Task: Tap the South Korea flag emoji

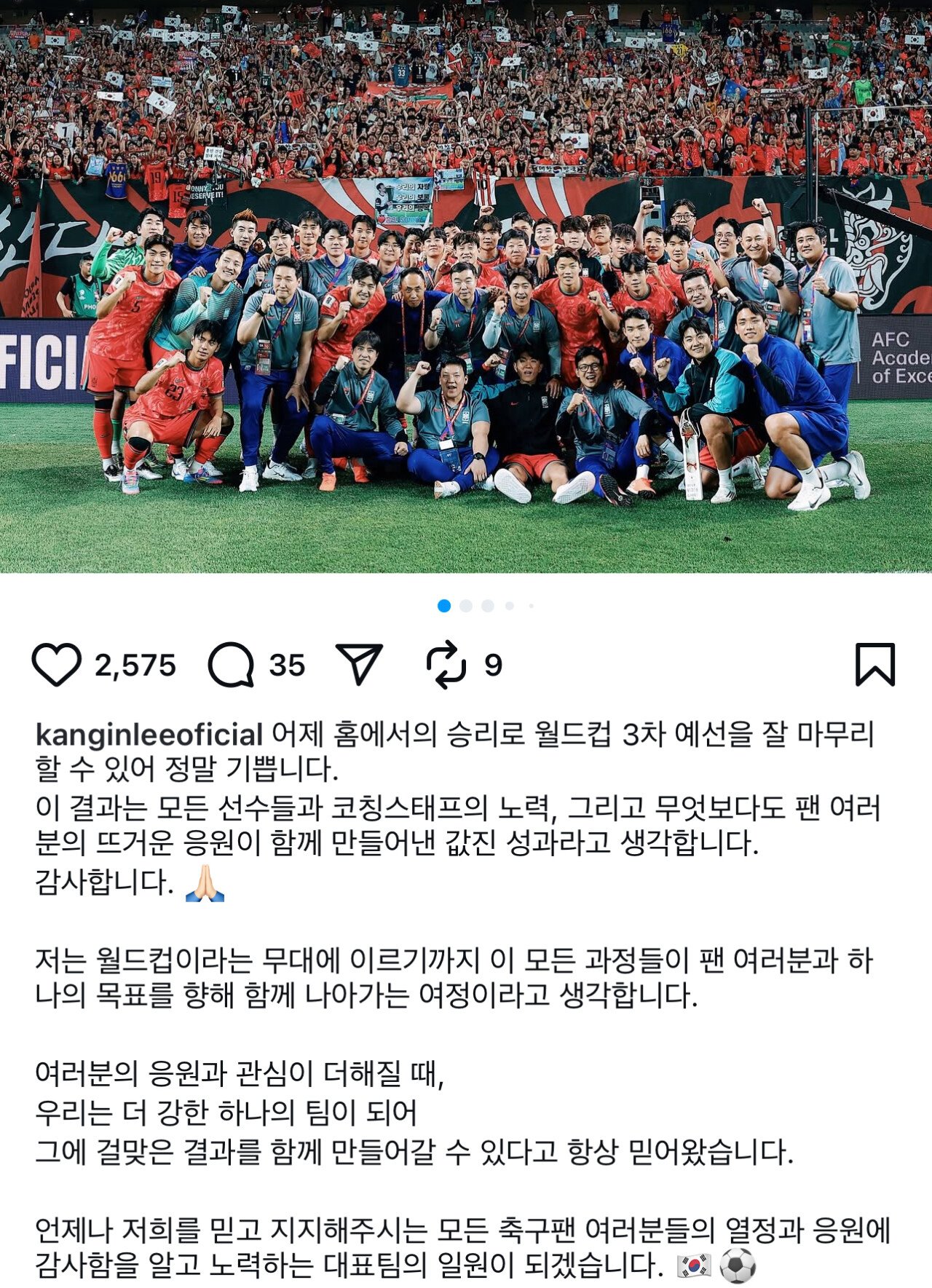Action: click(x=694, y=1267)
